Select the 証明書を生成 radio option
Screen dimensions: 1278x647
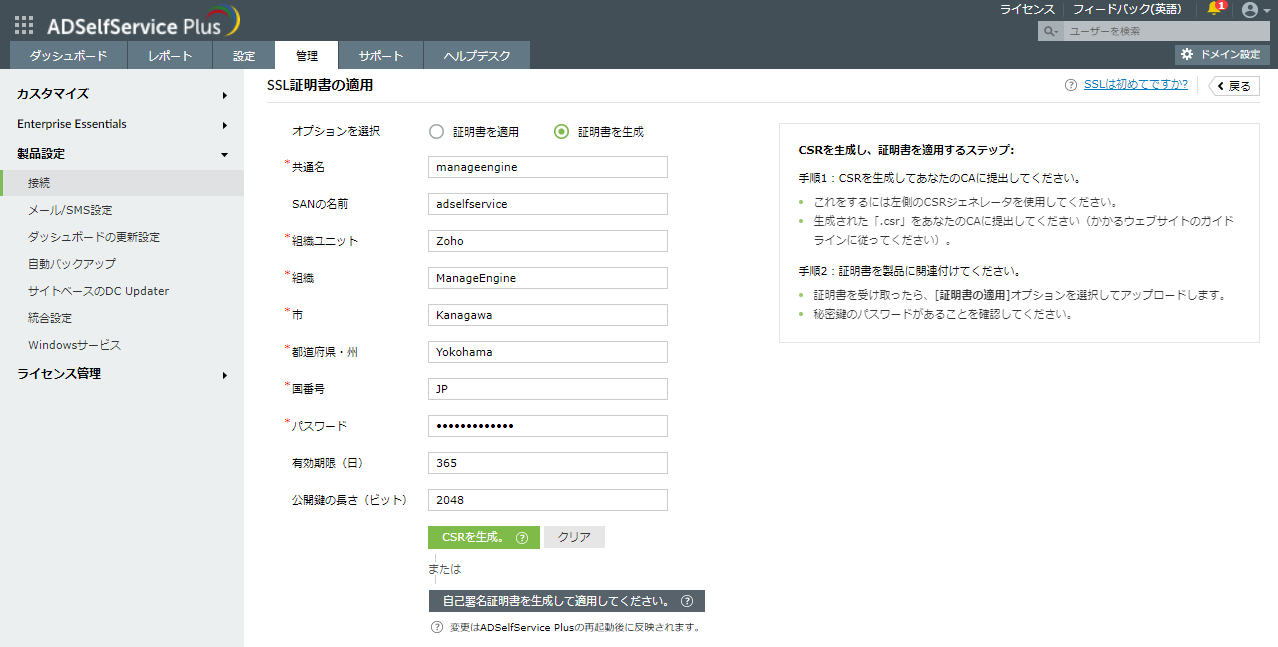coord(561,131)
